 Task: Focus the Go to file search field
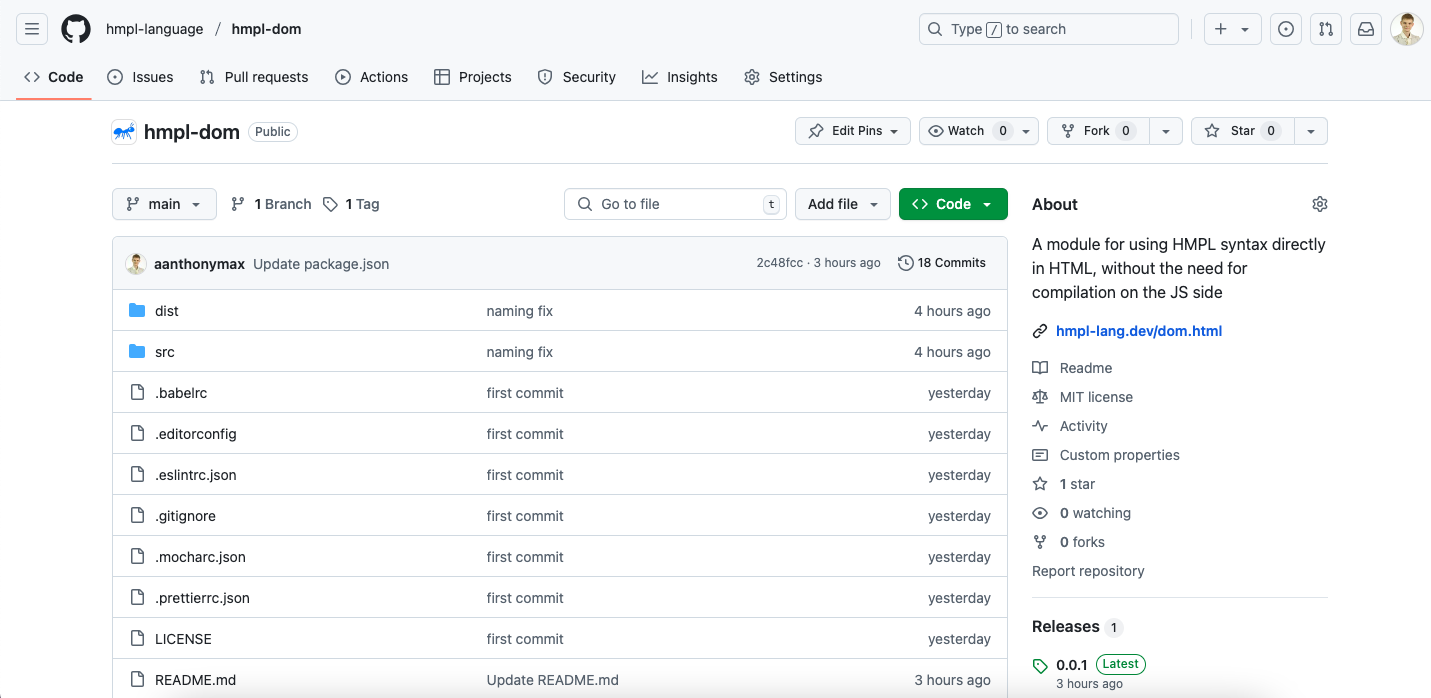(675, 204)
